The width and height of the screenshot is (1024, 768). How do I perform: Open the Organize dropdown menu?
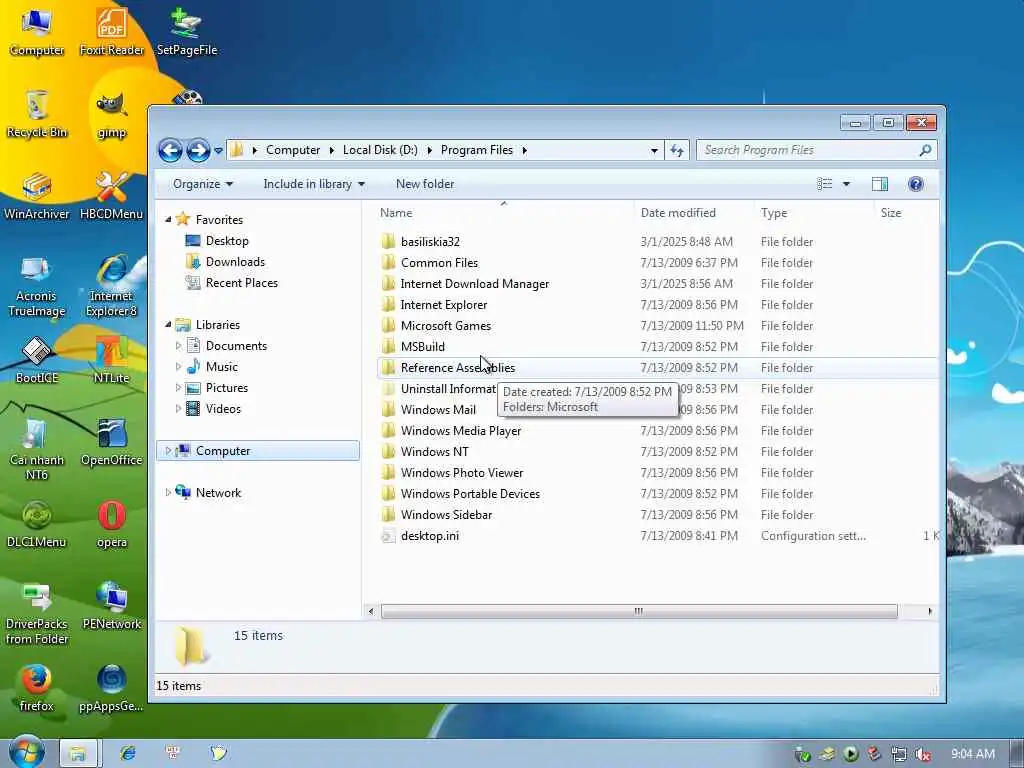(x=203, y=184)
